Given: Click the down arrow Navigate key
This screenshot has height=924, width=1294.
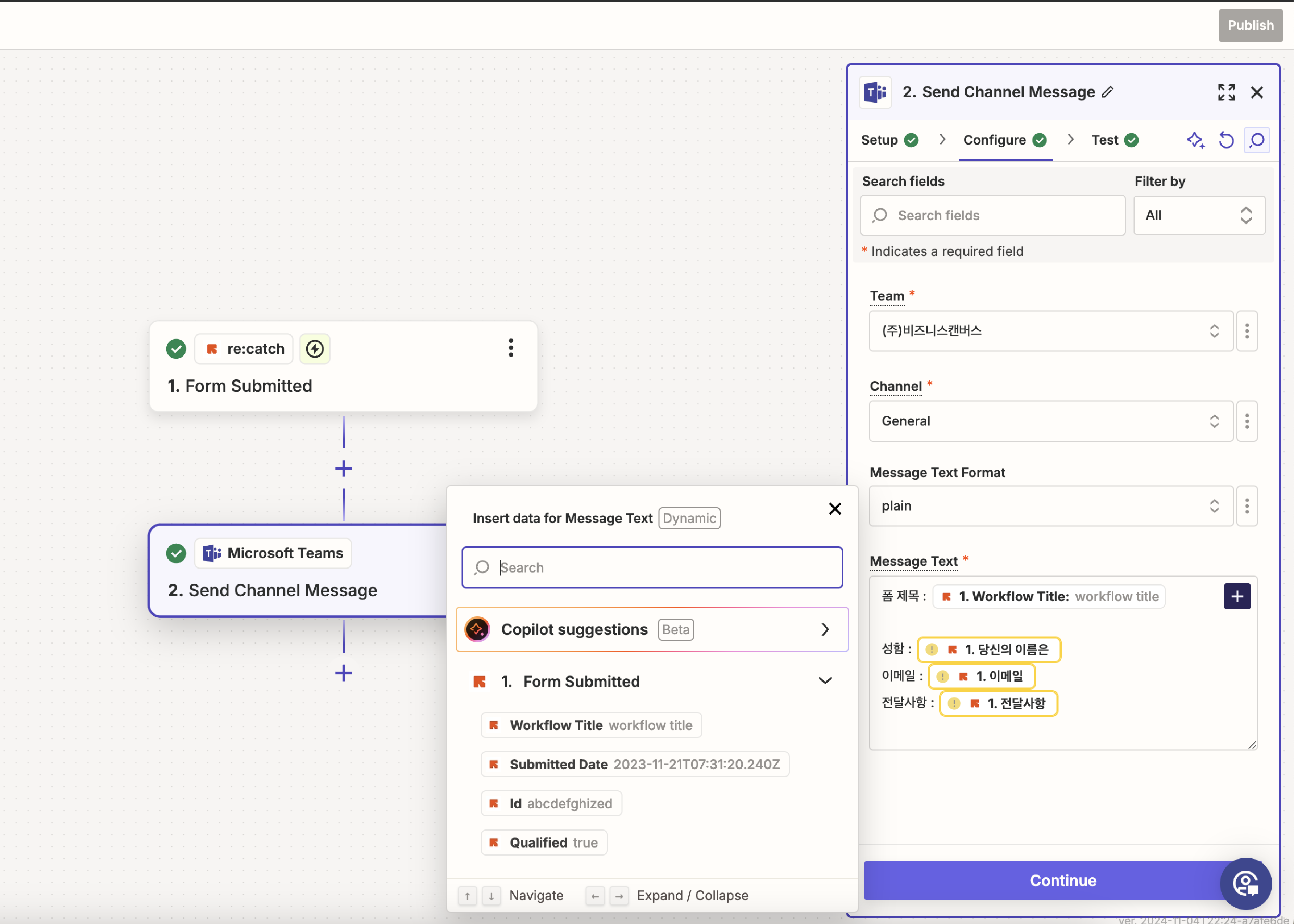Looking at the screenshot, I should tap(491, 895).
